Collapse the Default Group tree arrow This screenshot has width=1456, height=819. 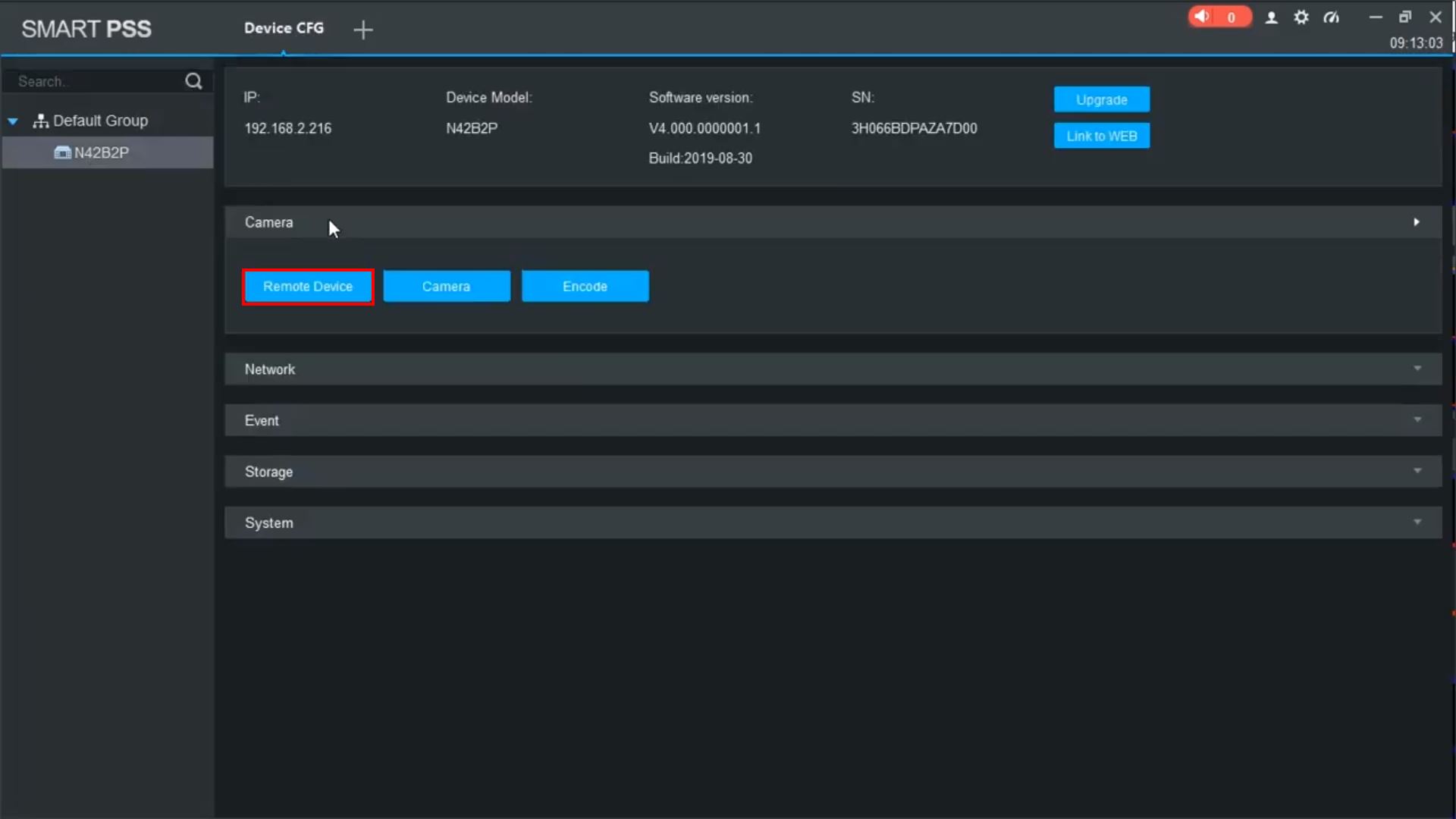13,121
